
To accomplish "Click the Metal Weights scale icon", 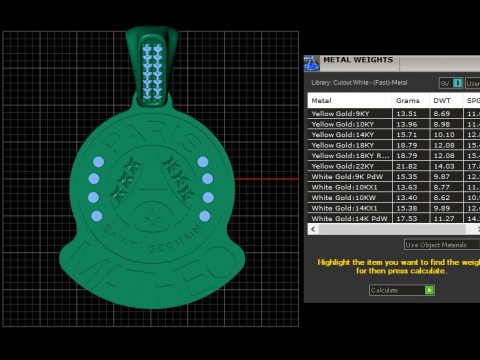I will click(x=312, y=63).
